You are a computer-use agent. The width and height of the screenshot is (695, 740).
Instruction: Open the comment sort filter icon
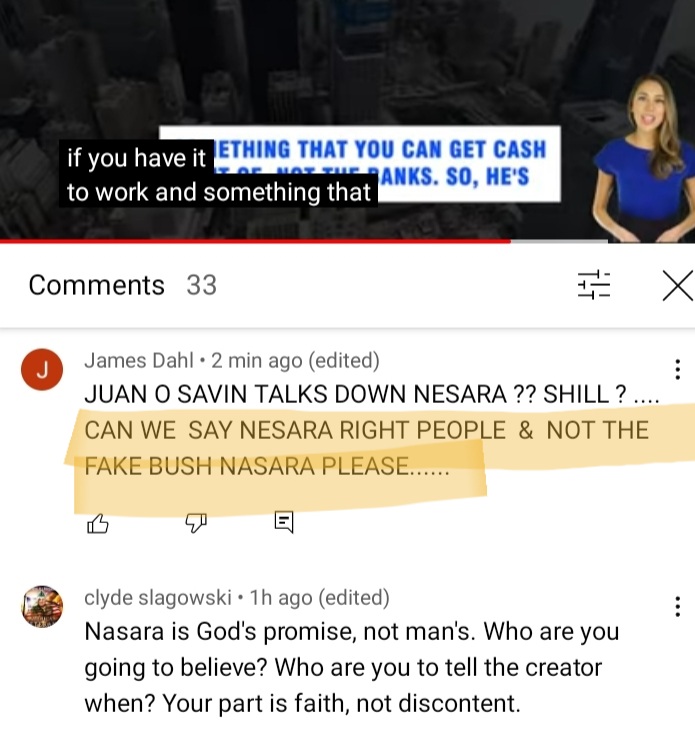pos(594,285)
